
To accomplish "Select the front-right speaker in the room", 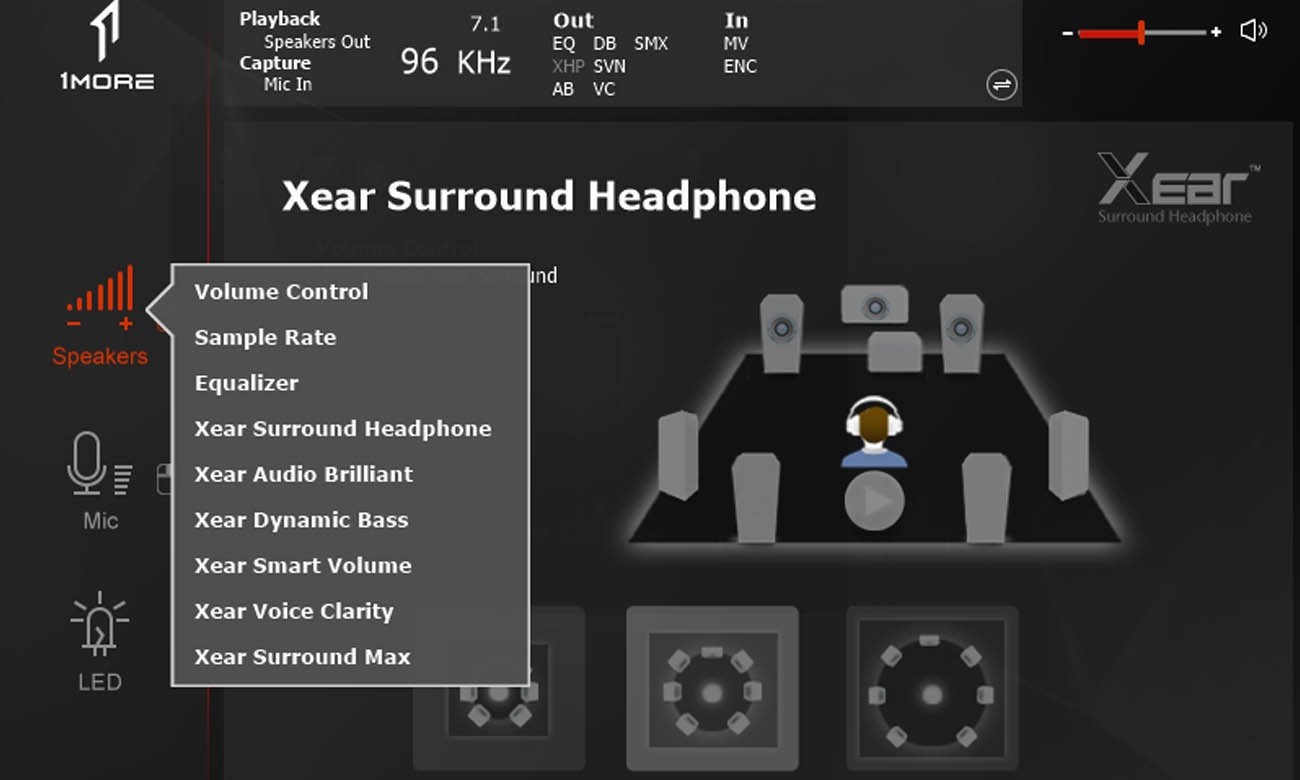I will (961, 331).
